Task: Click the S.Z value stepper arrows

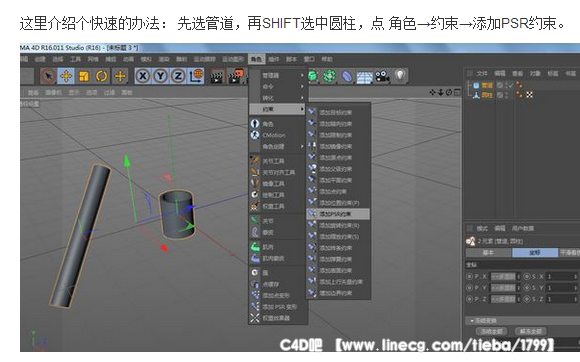Action: point(576,299)
